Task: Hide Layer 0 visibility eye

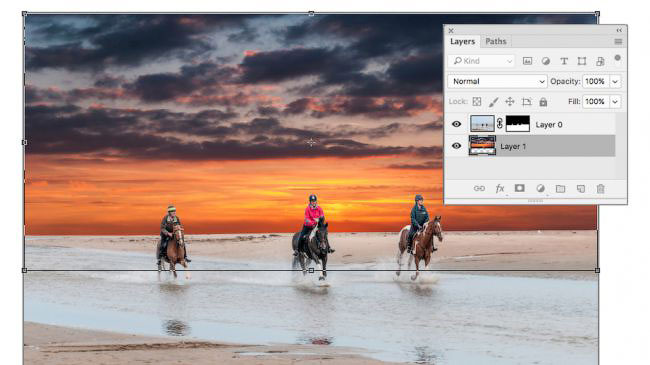Action: click(456, 124)
